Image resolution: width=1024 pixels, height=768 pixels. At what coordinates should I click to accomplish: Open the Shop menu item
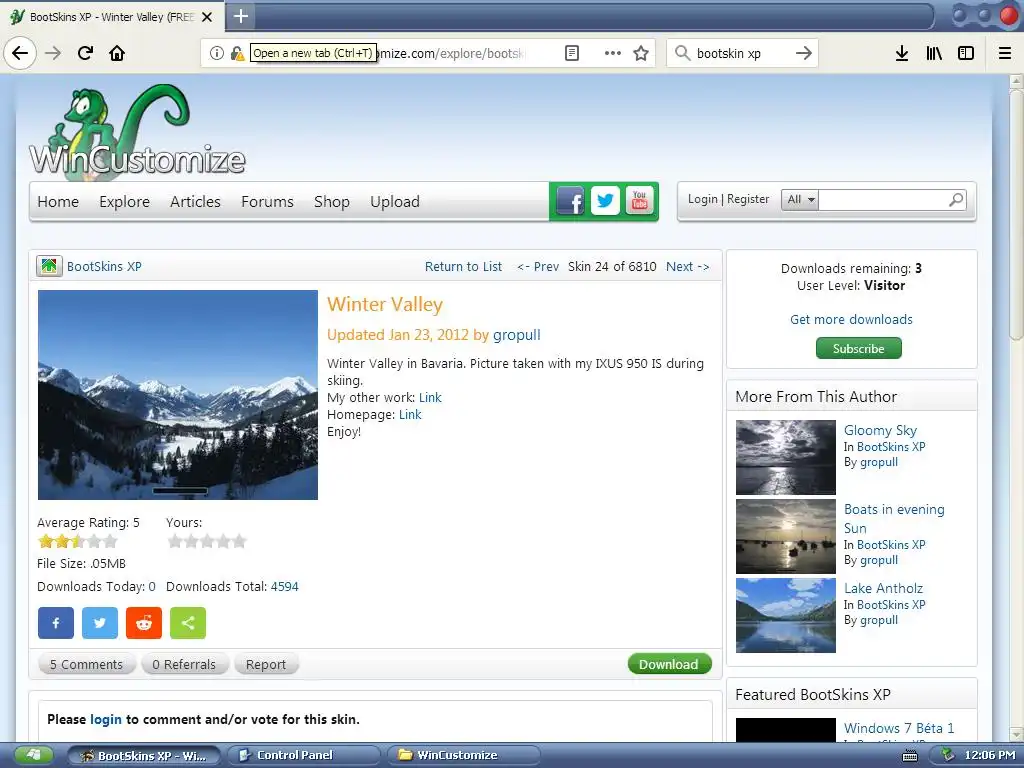pyautogui.click(x=332, y=202)
